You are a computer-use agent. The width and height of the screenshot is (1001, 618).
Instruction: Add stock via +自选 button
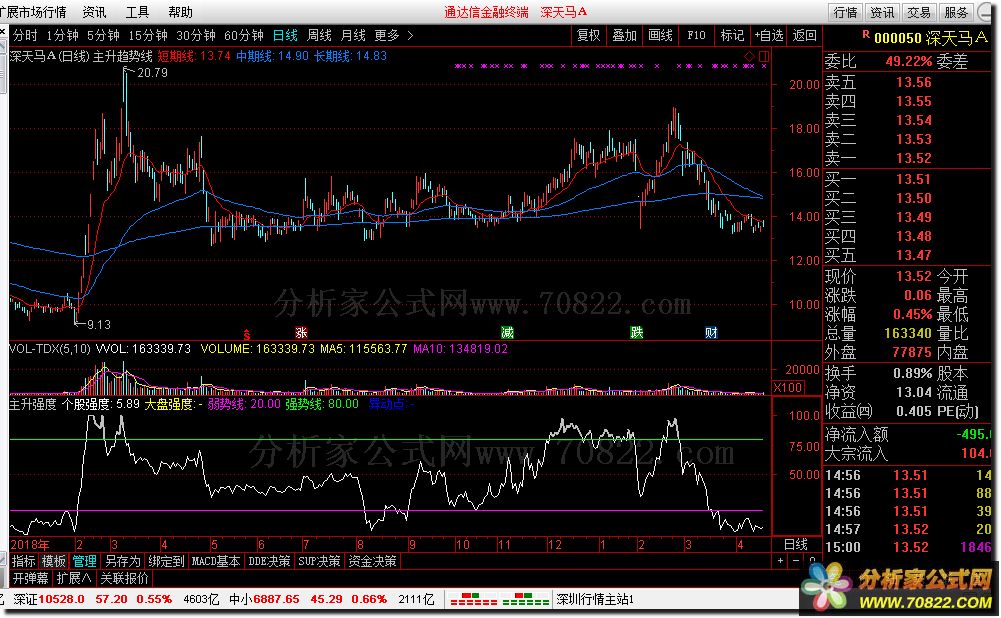click(769, 36)
